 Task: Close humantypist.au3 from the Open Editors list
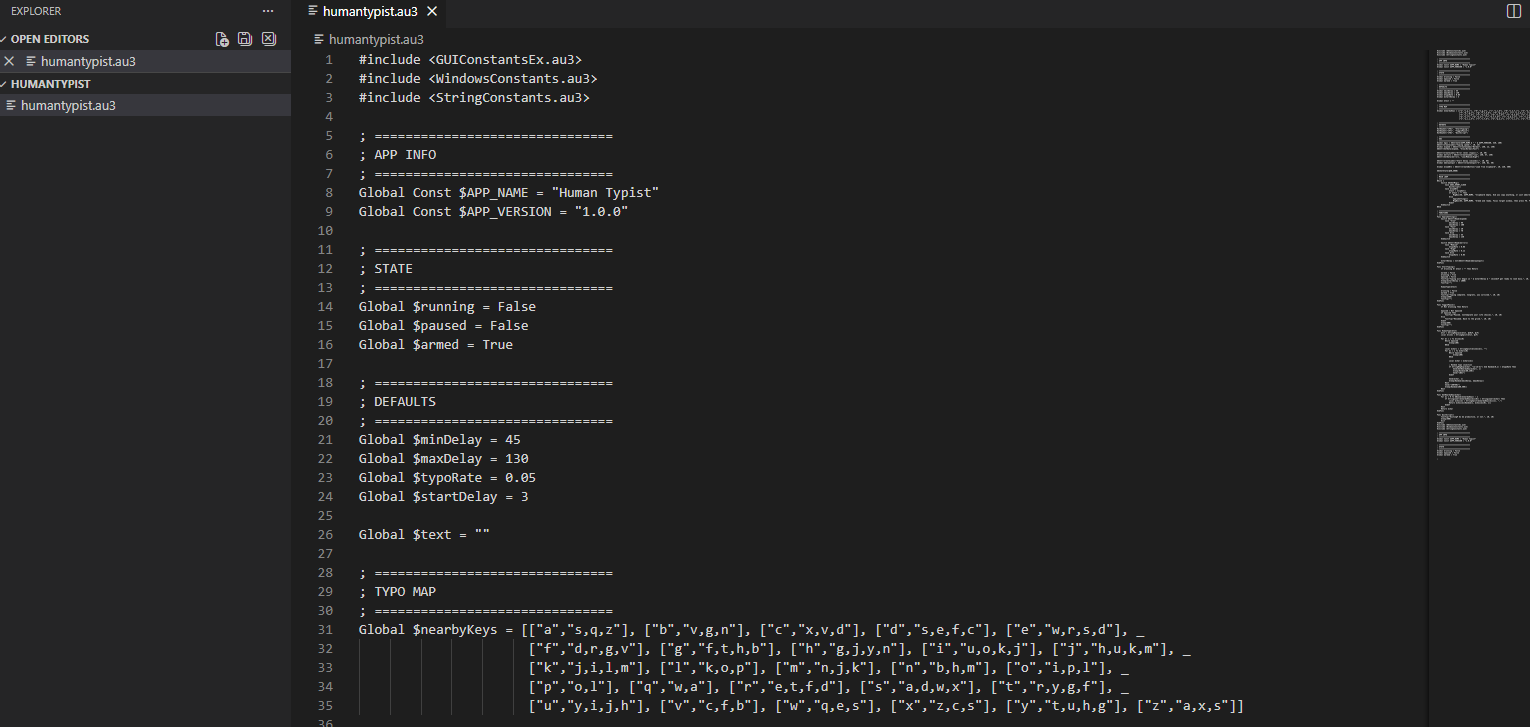10,61
